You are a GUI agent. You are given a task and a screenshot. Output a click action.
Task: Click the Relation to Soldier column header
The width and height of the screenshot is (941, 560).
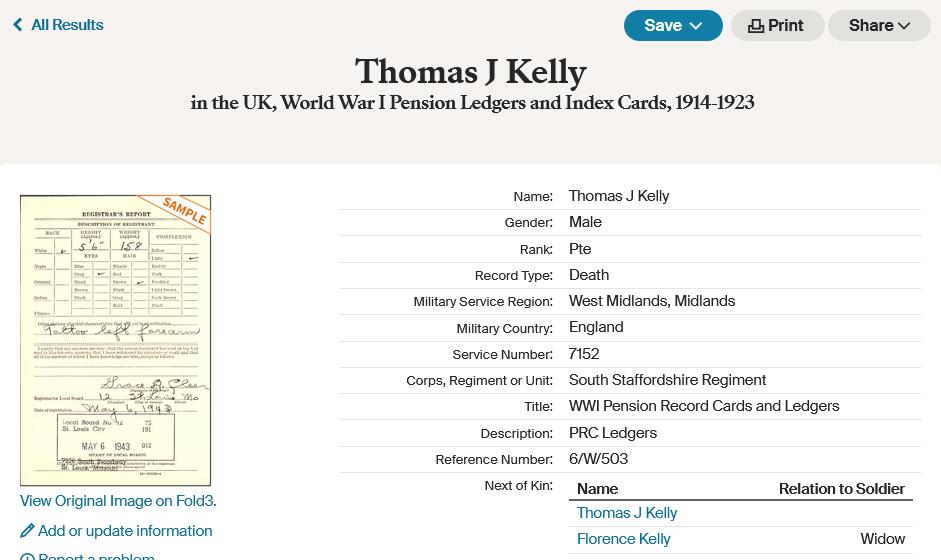(841, 489)
